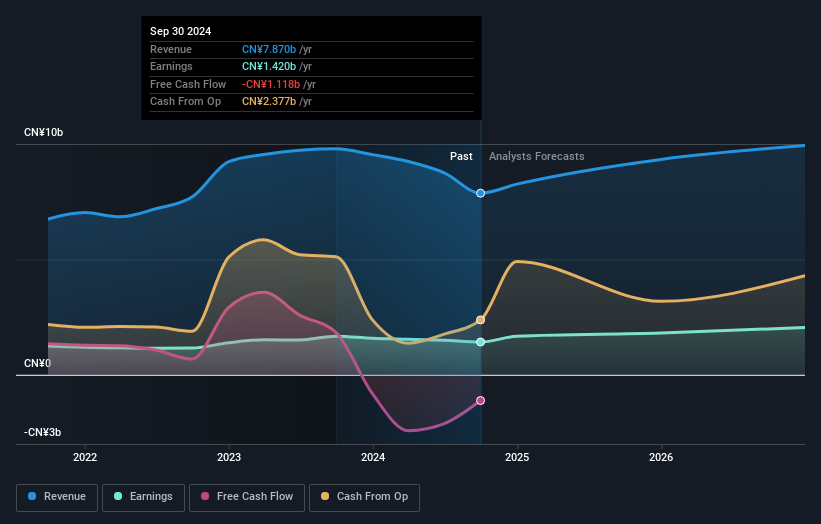Click the -CN¥1.118b free cash flow value
Image resolution: width=821 pixels, height=524 pixels.
coord(271,84)
